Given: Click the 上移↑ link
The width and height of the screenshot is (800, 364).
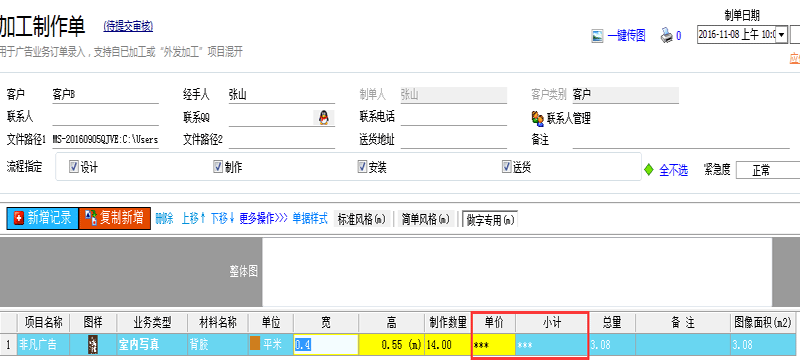Looking at the screenshot, I should (x=193, y=219).
